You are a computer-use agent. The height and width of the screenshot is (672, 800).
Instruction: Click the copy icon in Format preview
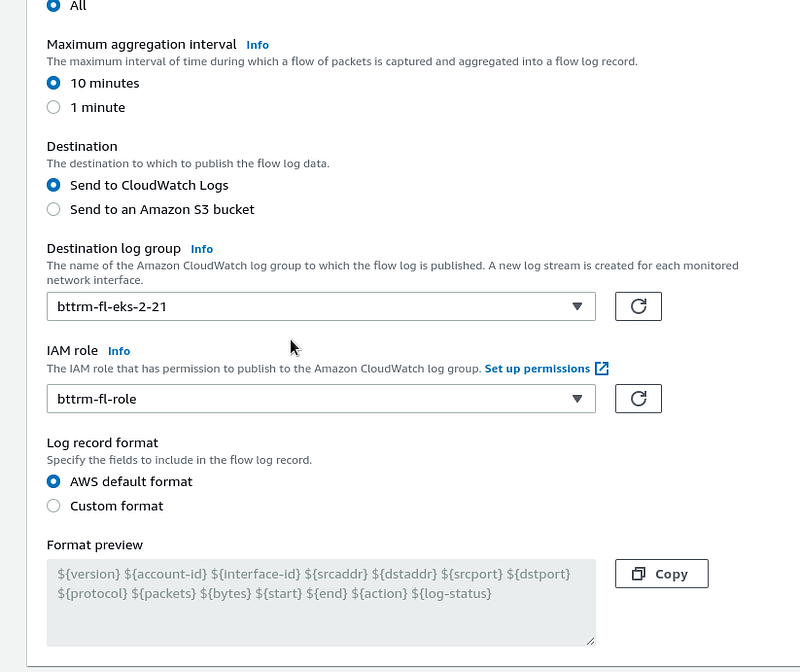pos(638,574)
